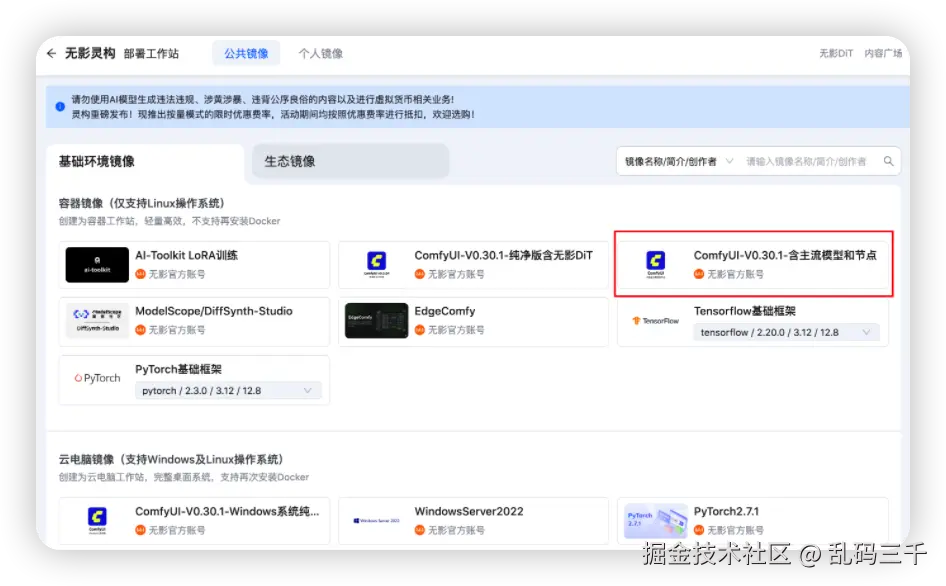Click the back arrow beside 无影灵构
Viewport: 946px width, 586px height.
[51, 54]
